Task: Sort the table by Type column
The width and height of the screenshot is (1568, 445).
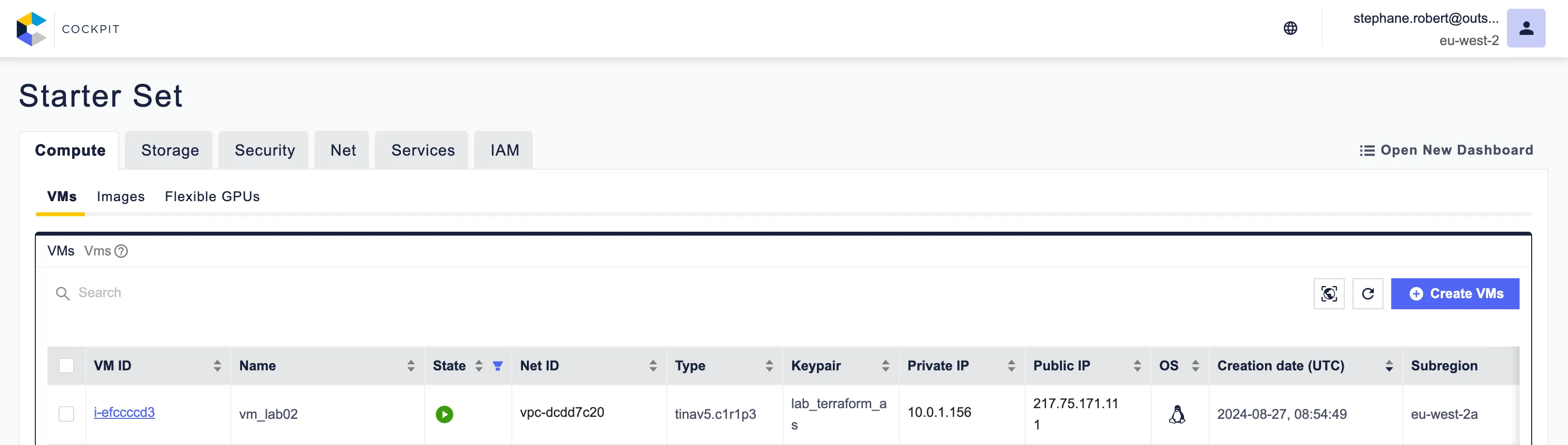Action: coord(769,366)
